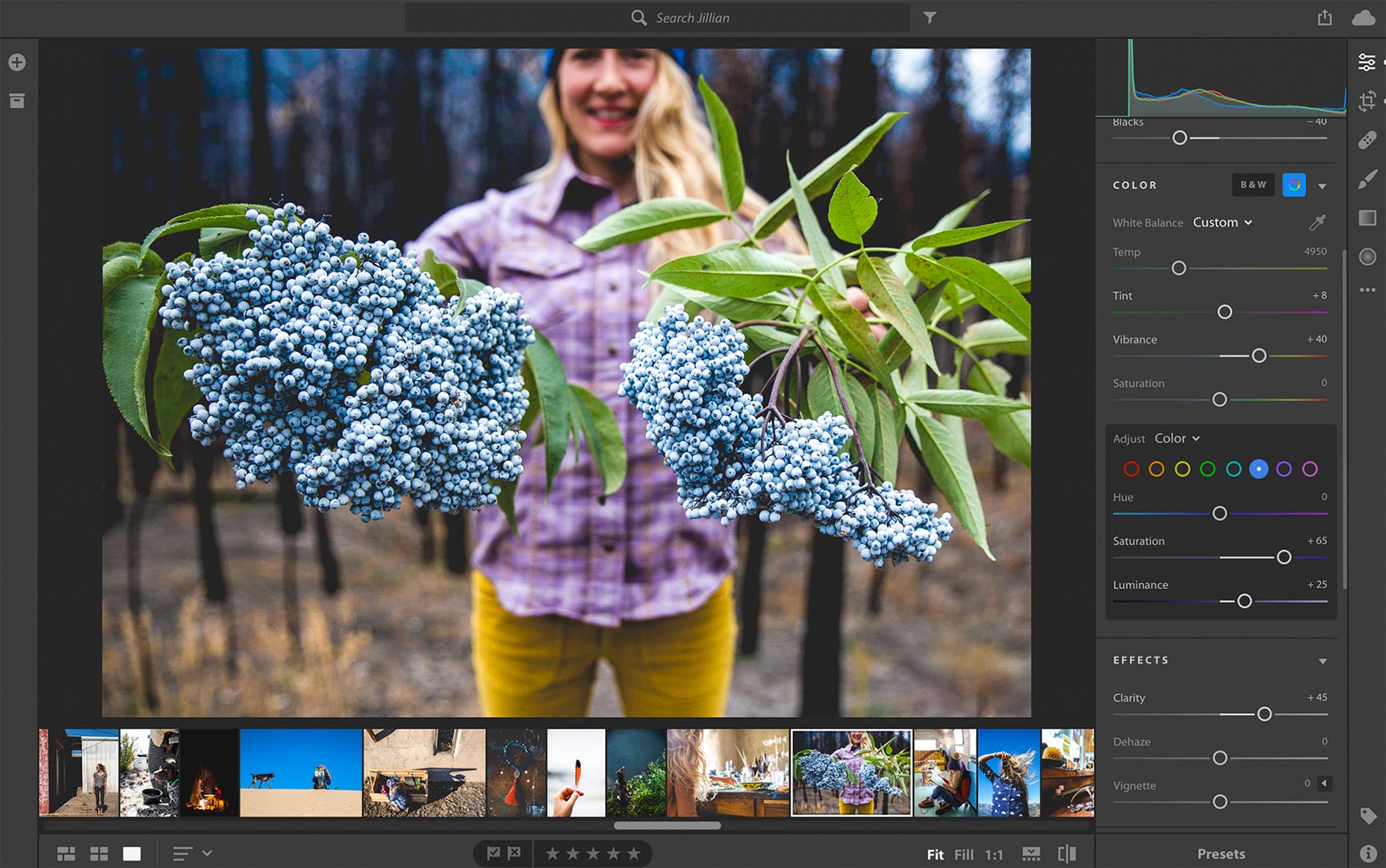
Task: Select 1:1 zoom level
Action: click(994, 855)
